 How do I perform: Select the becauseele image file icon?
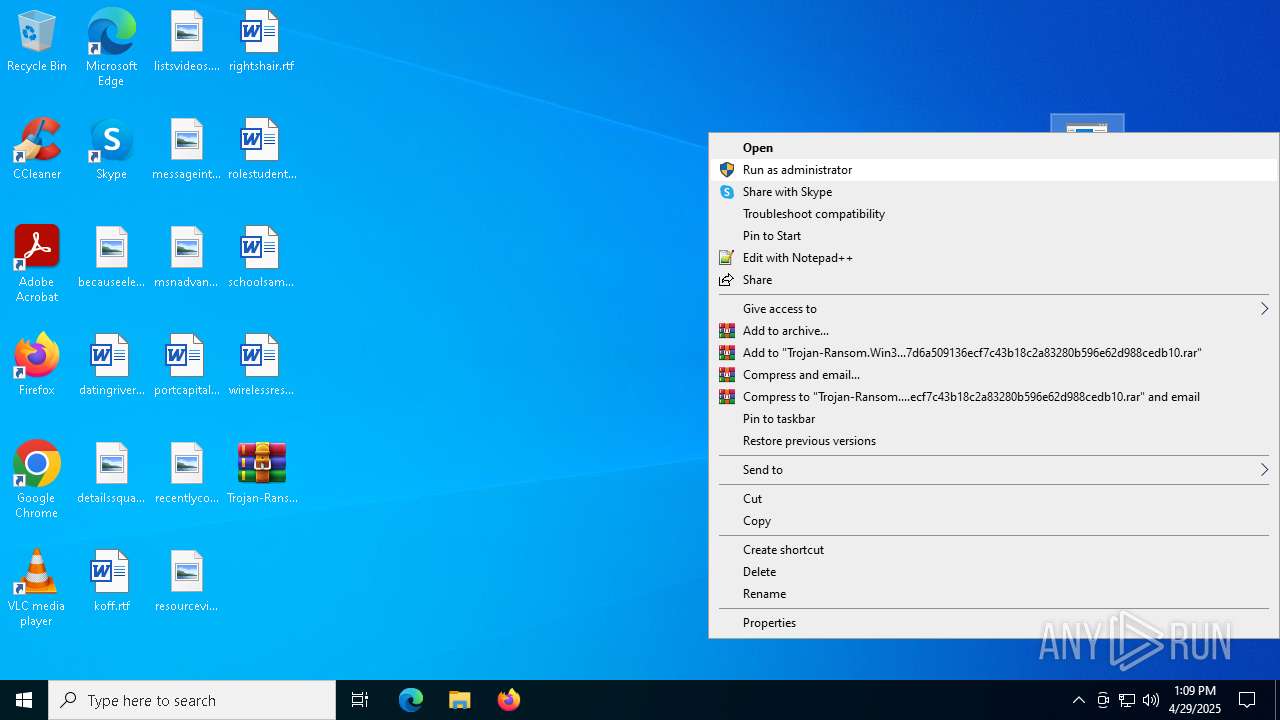point(112,257)
